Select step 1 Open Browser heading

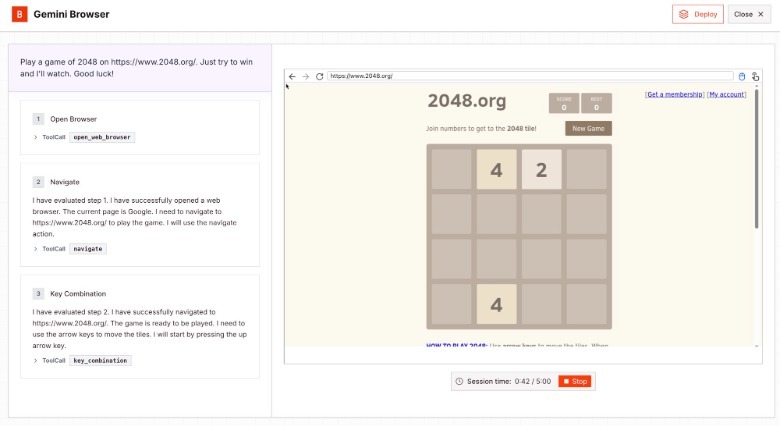[73, 119]
